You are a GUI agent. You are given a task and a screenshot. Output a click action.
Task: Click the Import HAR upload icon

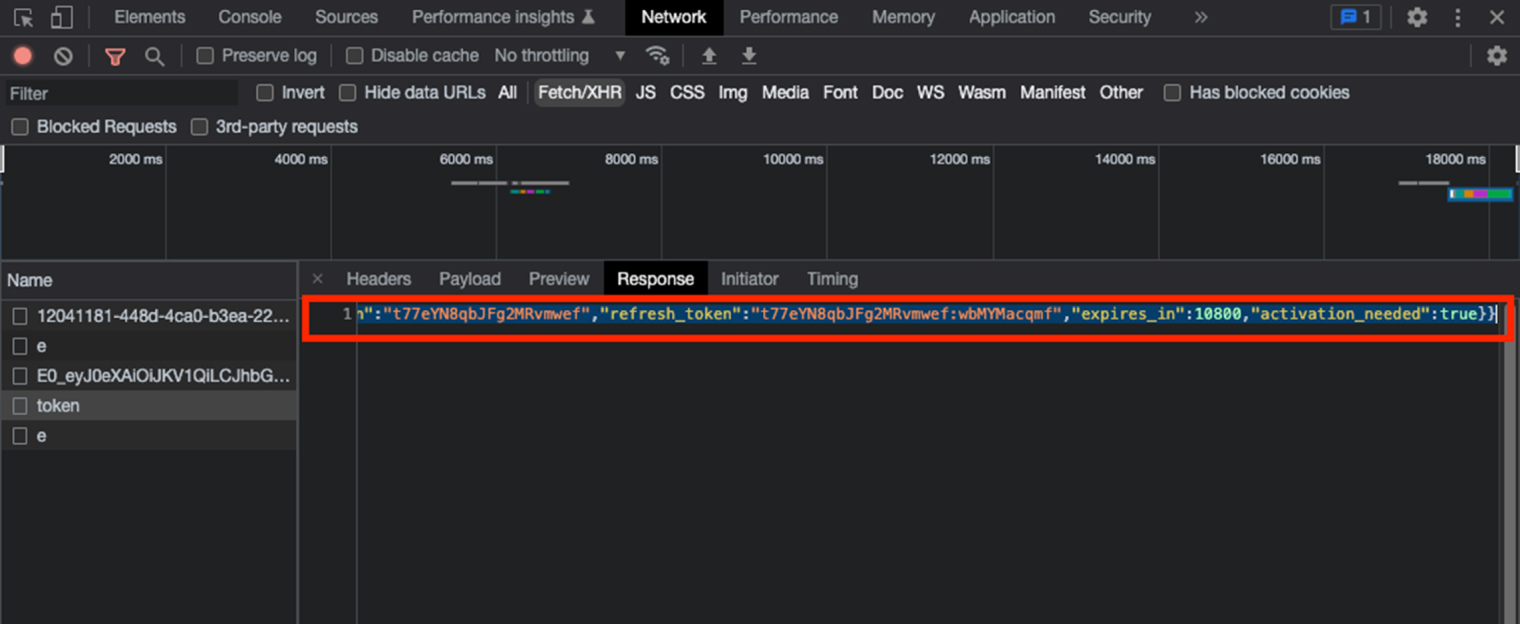(709, 55)
